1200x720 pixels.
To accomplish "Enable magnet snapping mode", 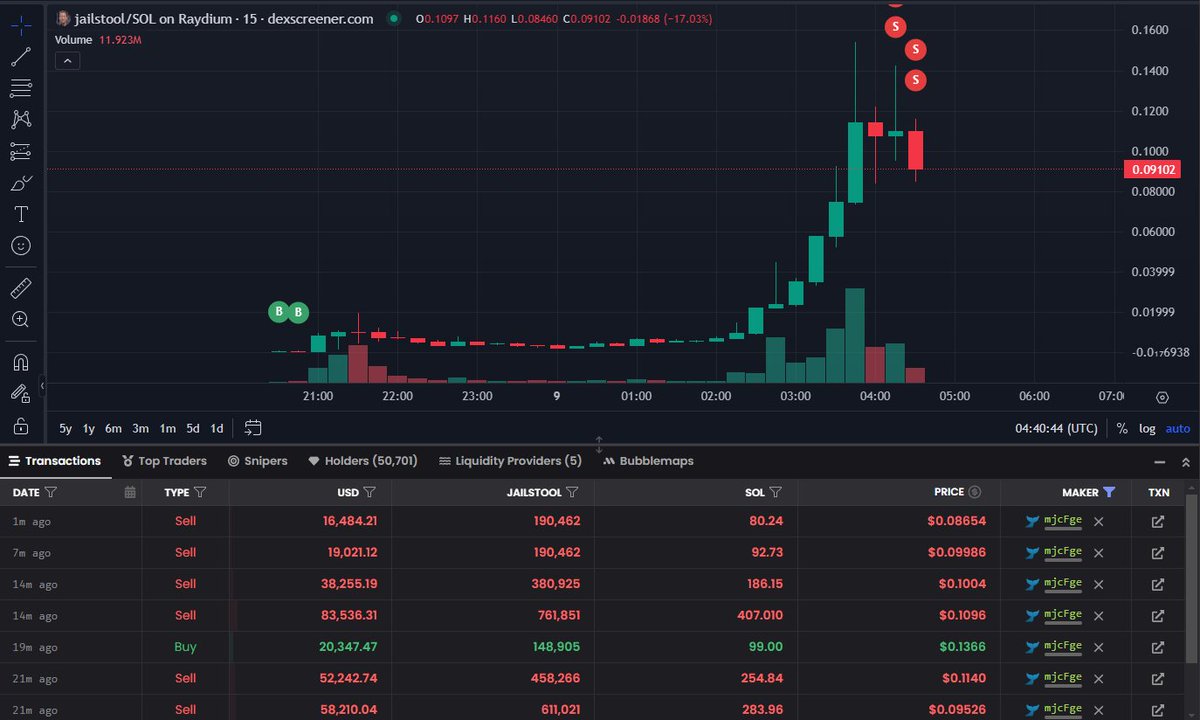I will coord(21,361).
